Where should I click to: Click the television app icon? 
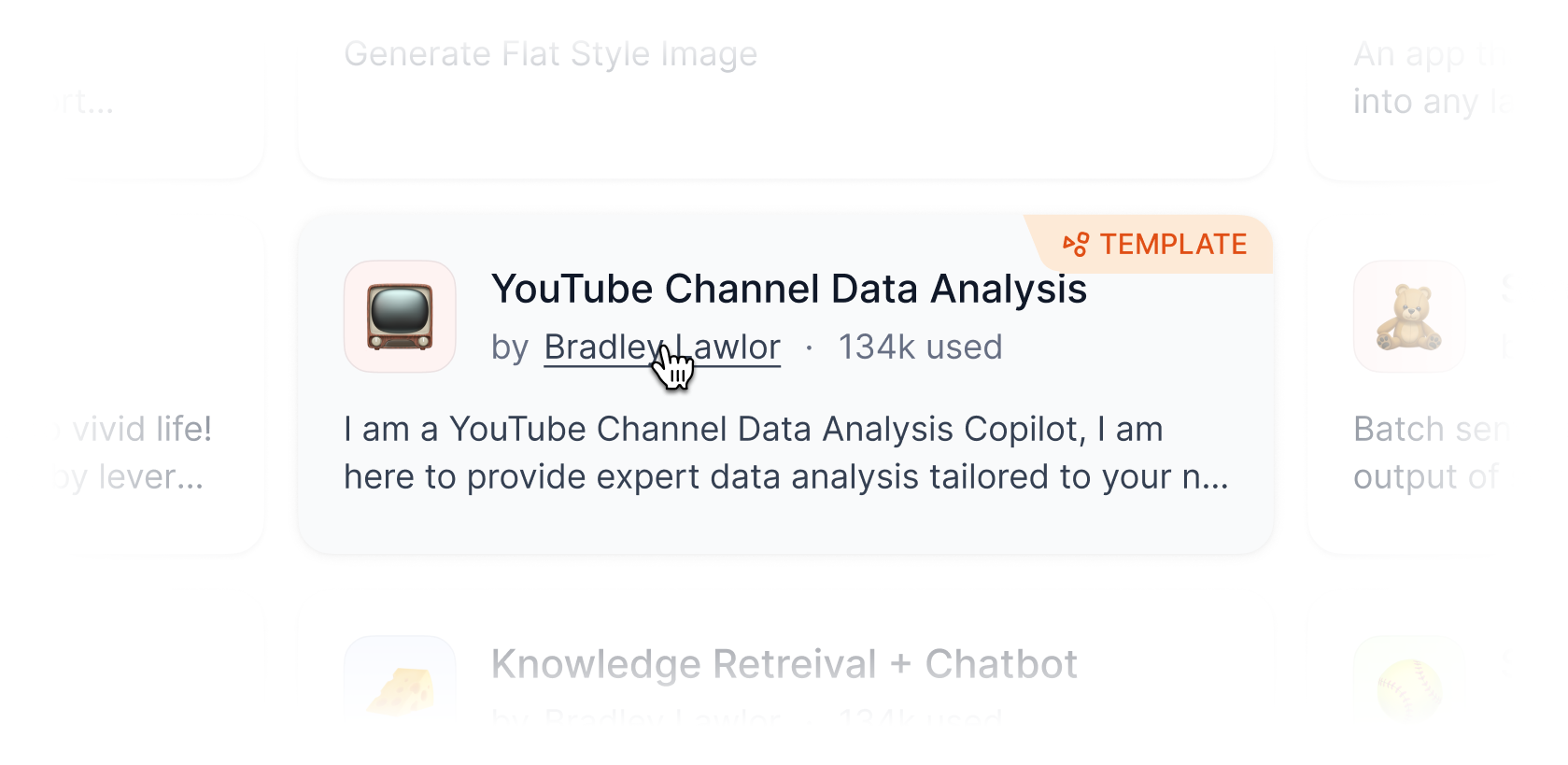point(400,317)
